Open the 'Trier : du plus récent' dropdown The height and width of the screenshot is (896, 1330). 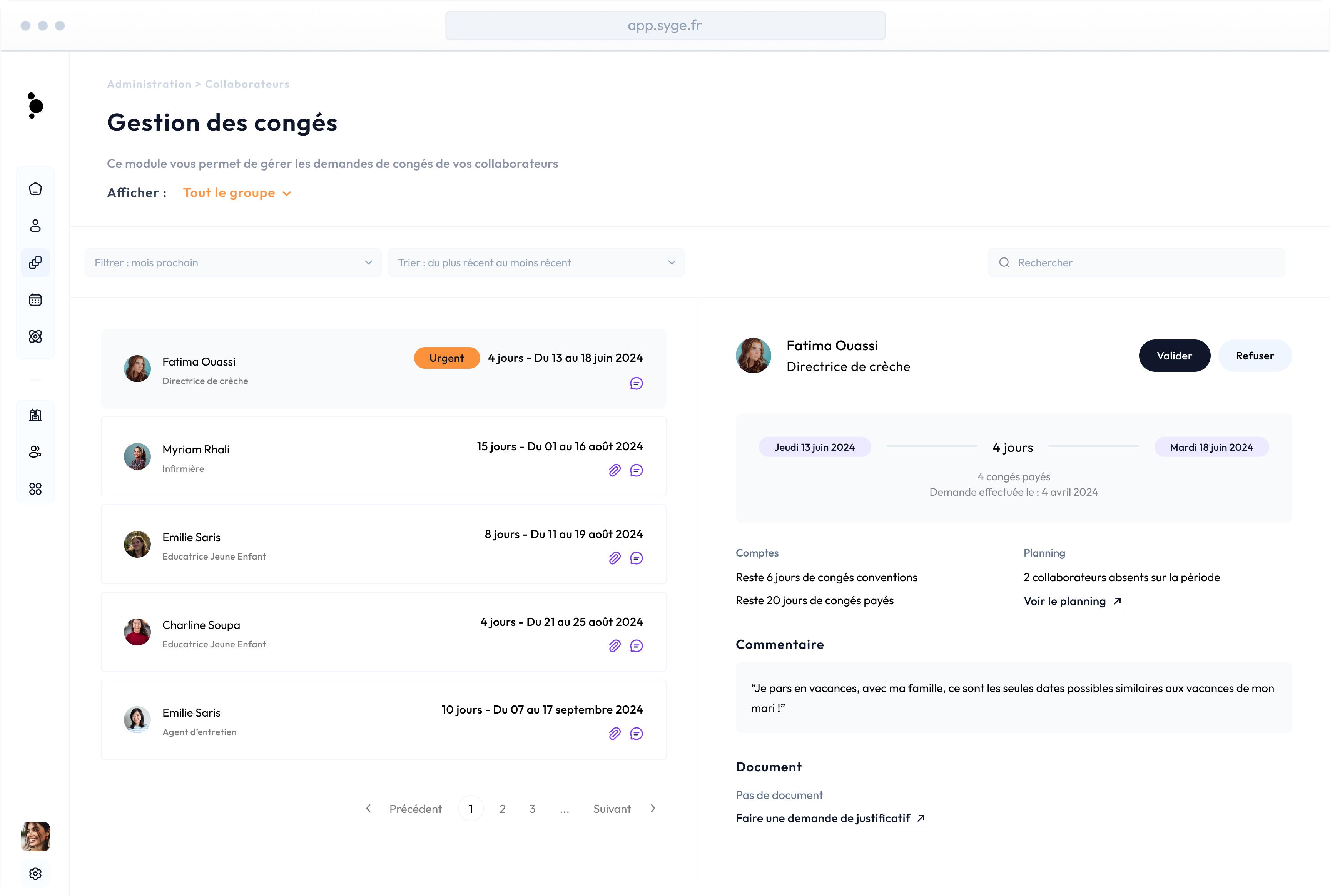[x=536, y=263]
